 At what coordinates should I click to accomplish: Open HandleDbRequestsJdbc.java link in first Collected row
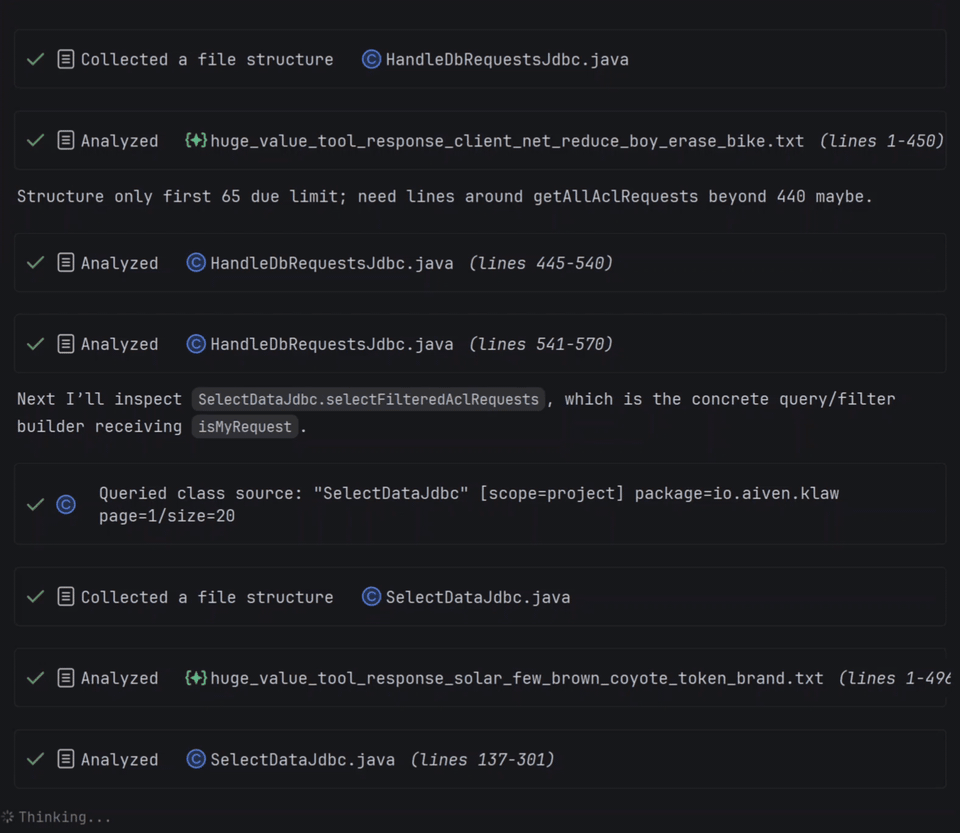point(507,59)
